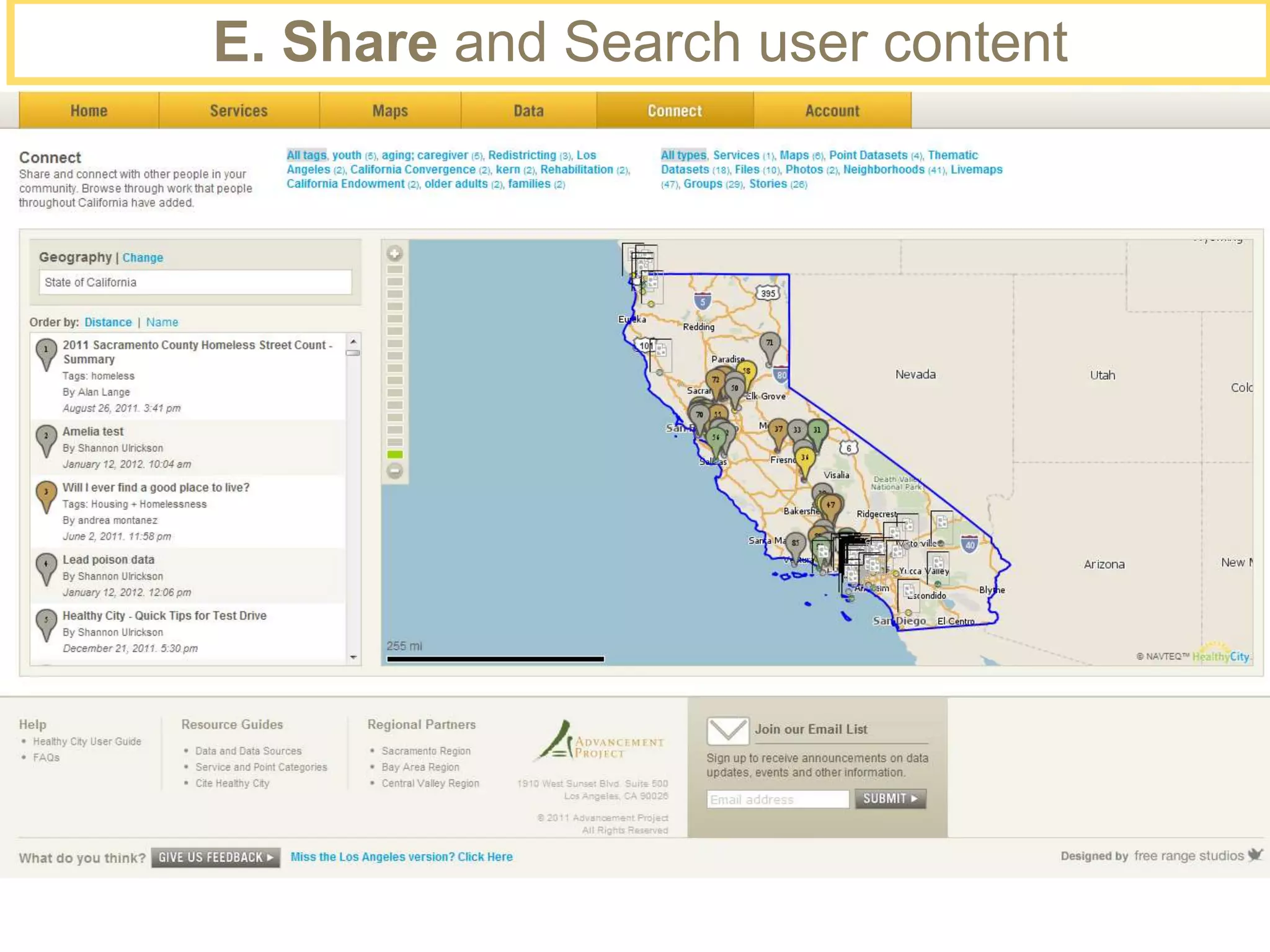Select gray map marker 33

pyautogui.click(x=797, y=433)
